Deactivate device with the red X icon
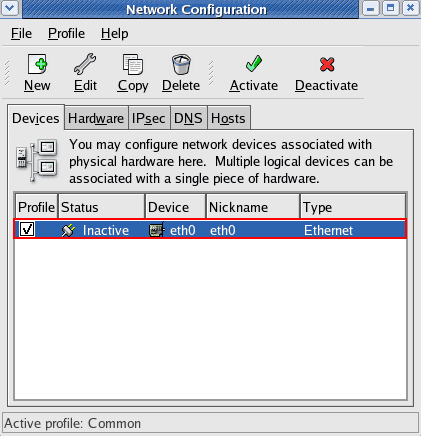Screen dimensions: 421x436 tap(327, 64)
